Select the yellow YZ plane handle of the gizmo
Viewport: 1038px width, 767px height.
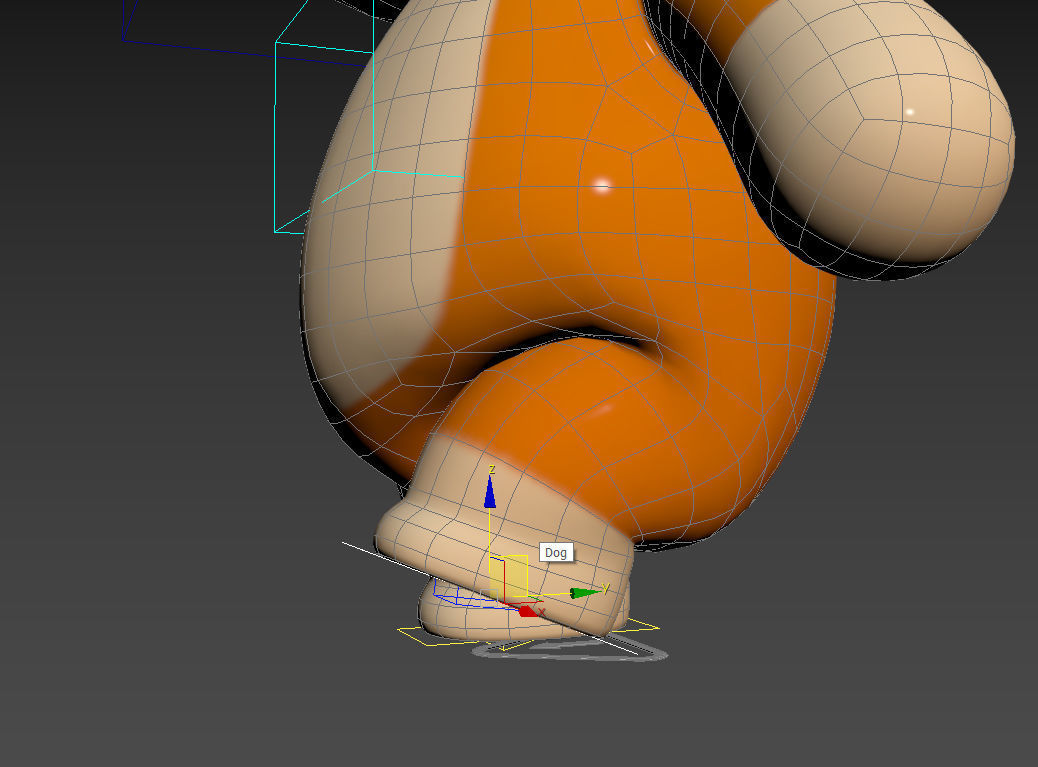508,575
